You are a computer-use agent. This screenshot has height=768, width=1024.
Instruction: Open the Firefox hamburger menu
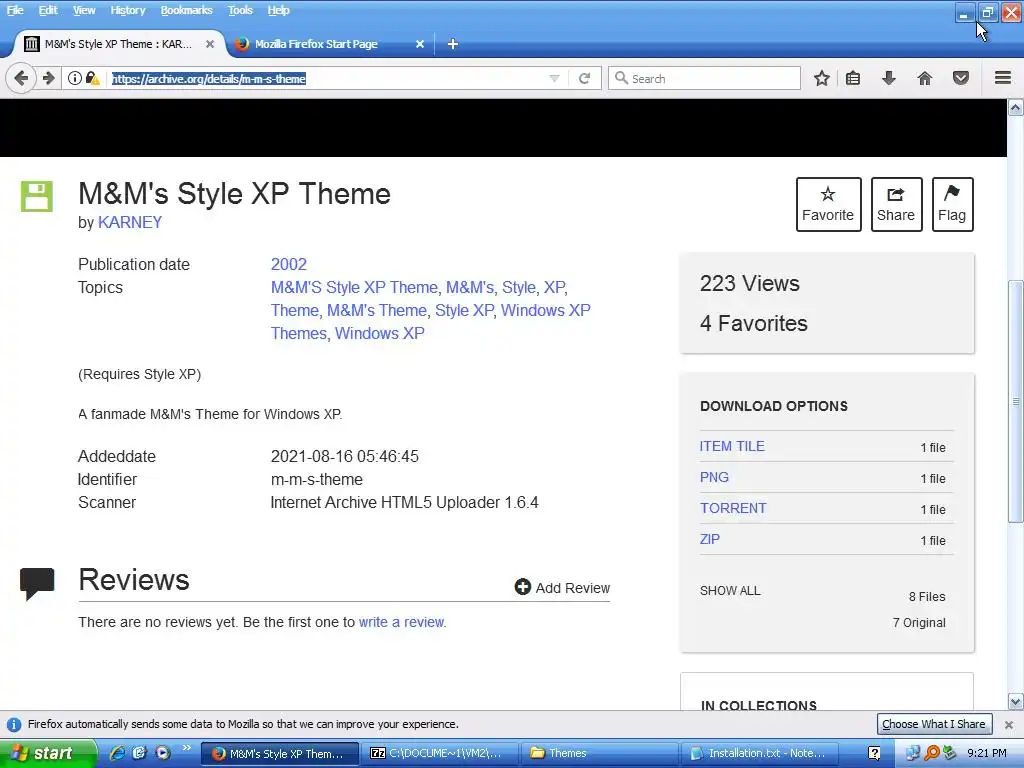tap(1003, 78)
